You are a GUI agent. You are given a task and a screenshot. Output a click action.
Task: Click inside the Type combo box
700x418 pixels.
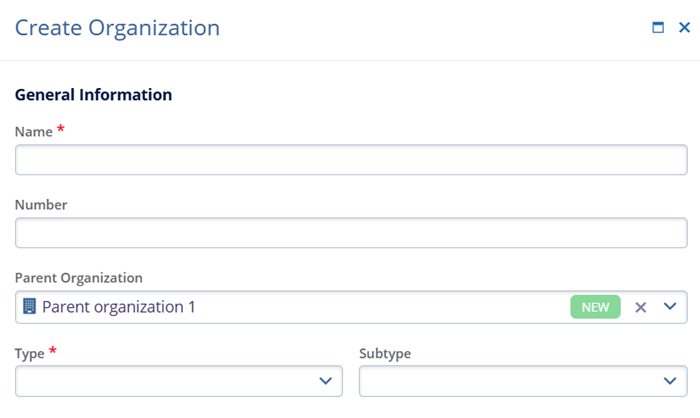[x=165, y=381]
